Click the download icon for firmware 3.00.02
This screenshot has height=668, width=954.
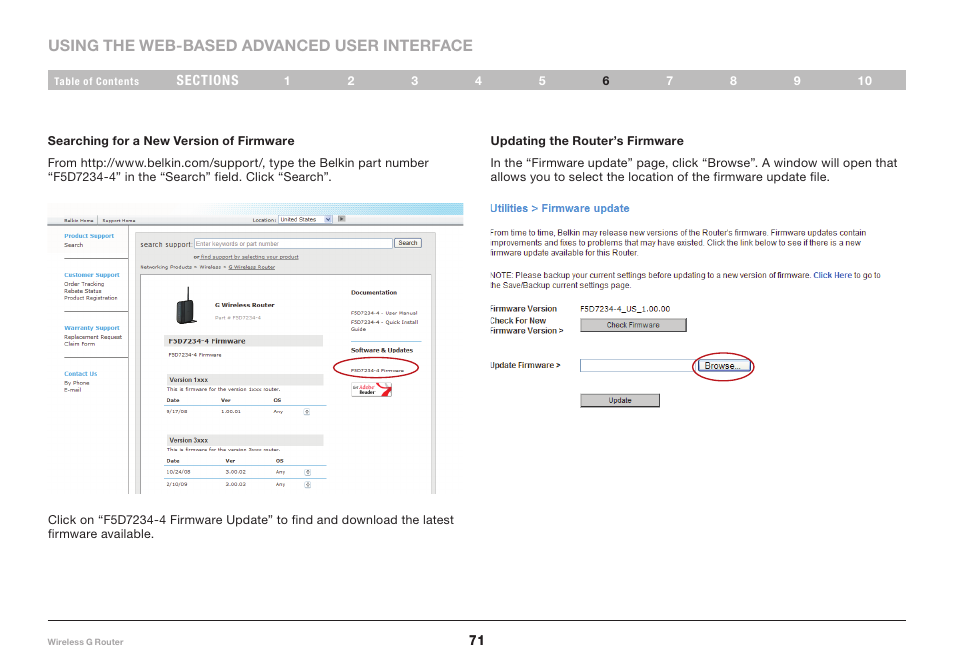tap(307, 472)
